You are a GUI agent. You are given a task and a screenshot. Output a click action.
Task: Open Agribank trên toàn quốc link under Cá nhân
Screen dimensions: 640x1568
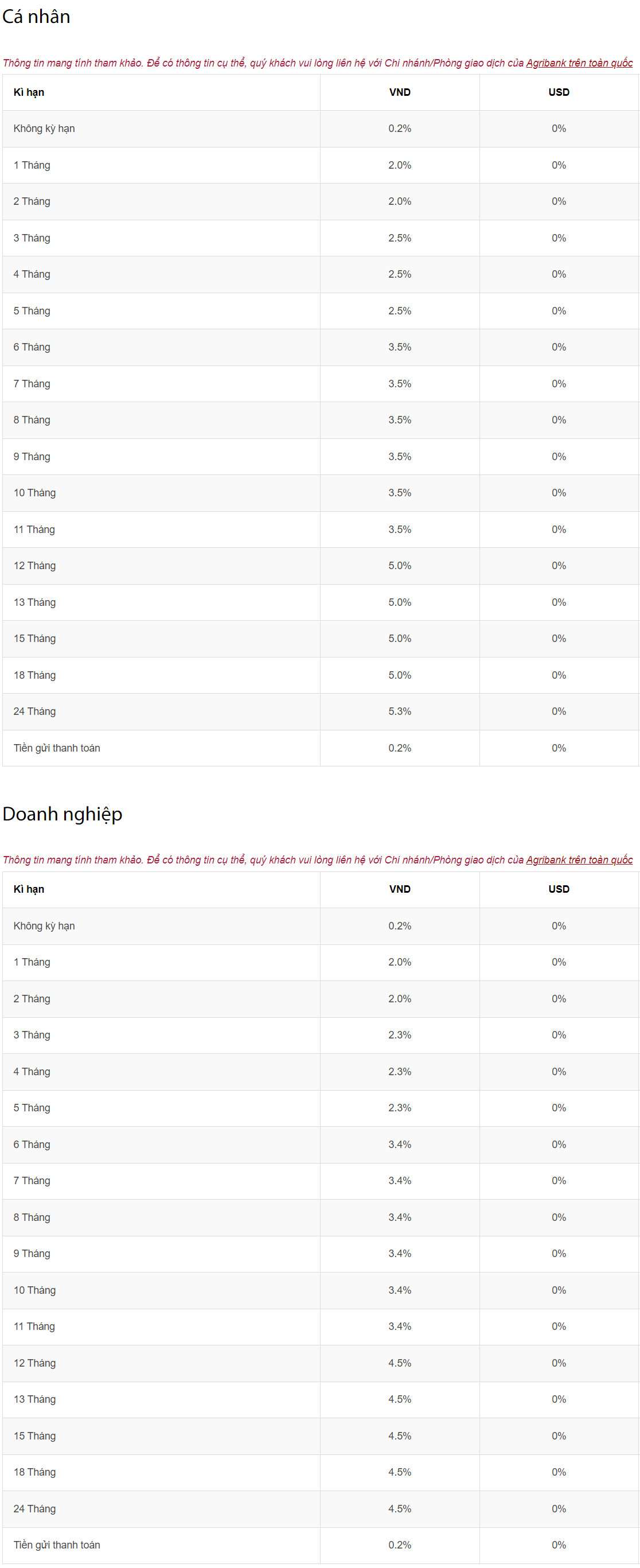click(x=579, y=63)
